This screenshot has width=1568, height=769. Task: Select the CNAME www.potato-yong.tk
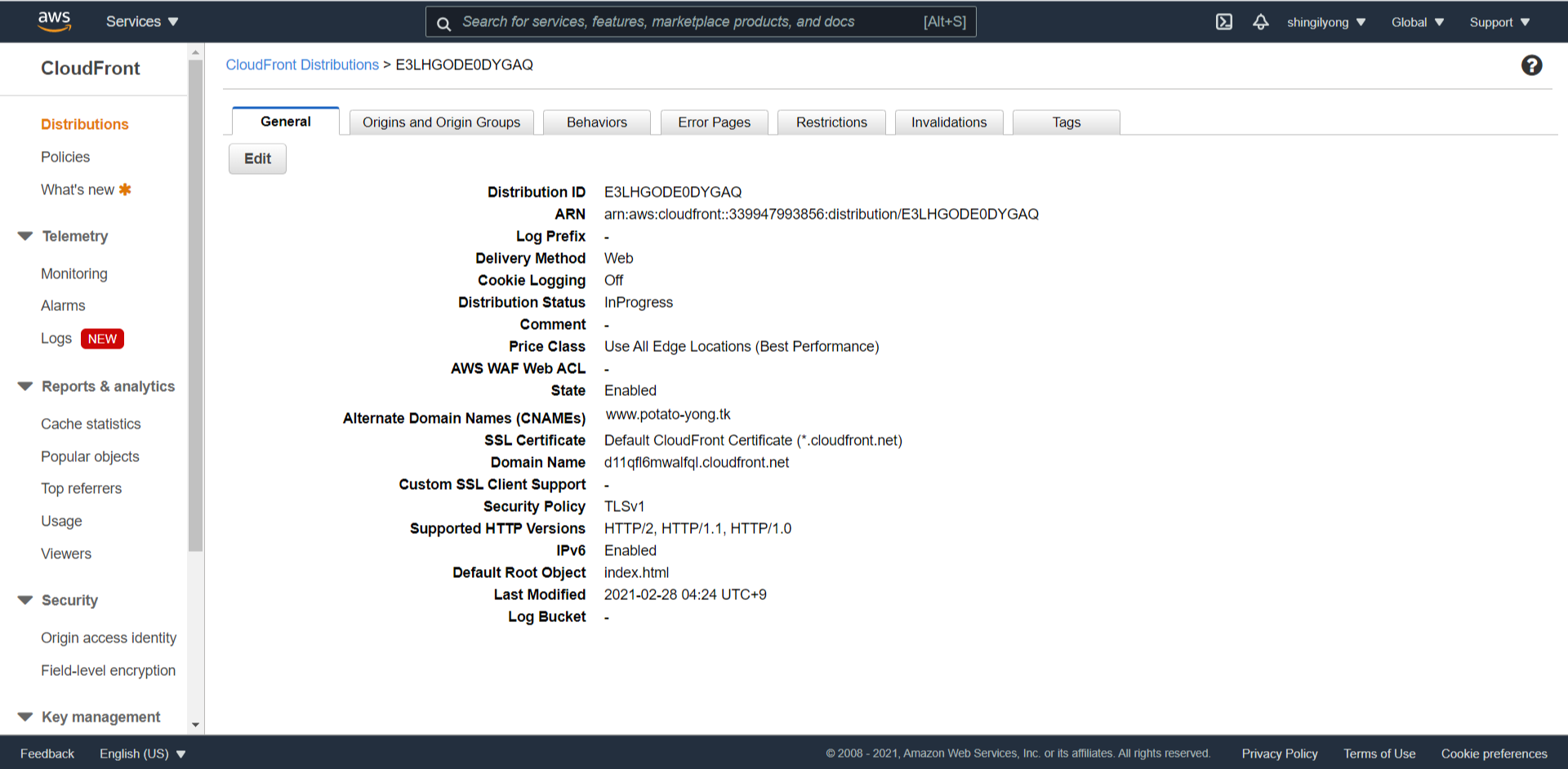668,414
